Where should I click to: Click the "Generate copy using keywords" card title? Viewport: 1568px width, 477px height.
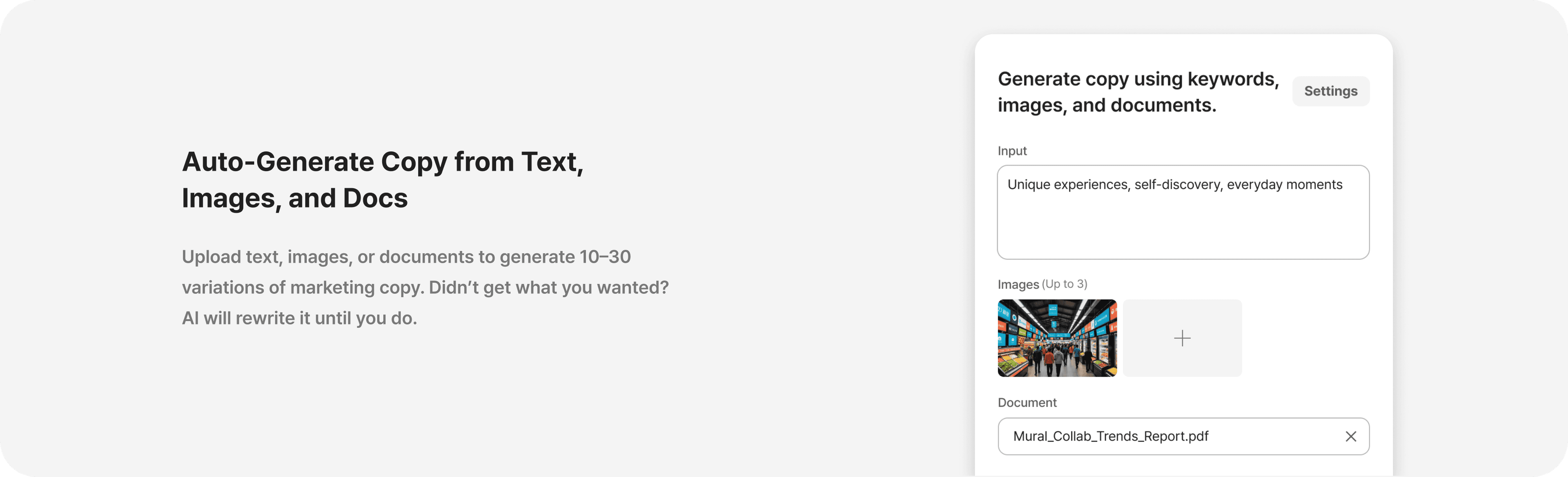[1138, 79]
